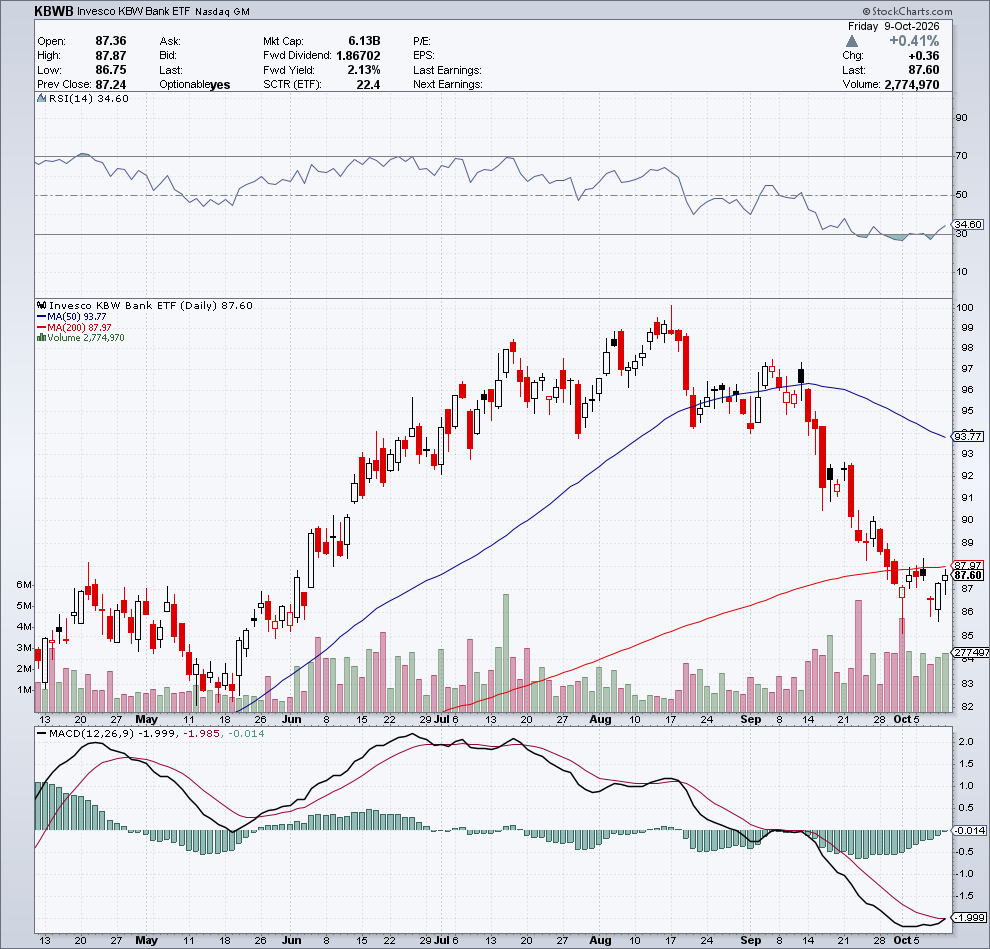Click the Invesco KBW Bank ETF (Daily) legend

[x=151, y=306]
